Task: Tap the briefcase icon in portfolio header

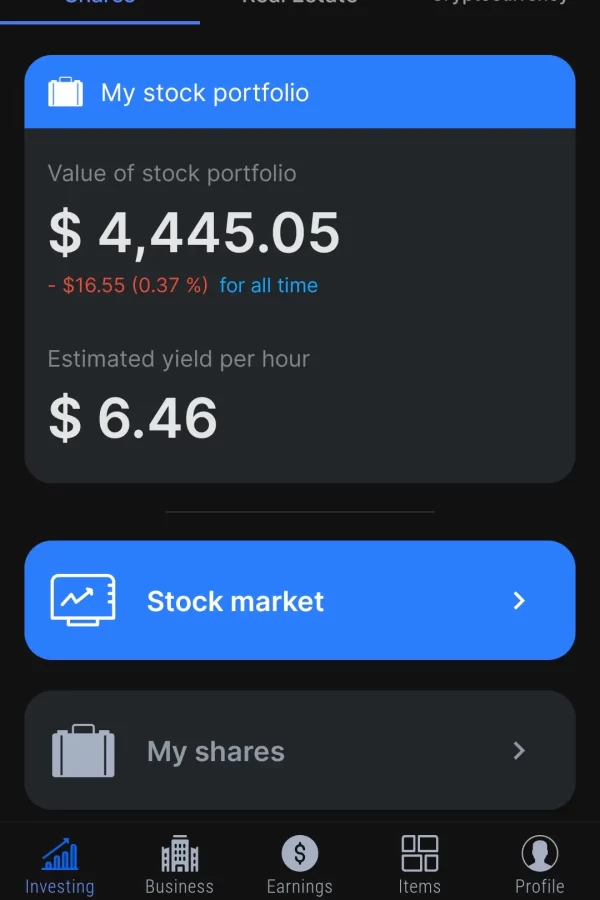Action: click(x=66, y=93)
